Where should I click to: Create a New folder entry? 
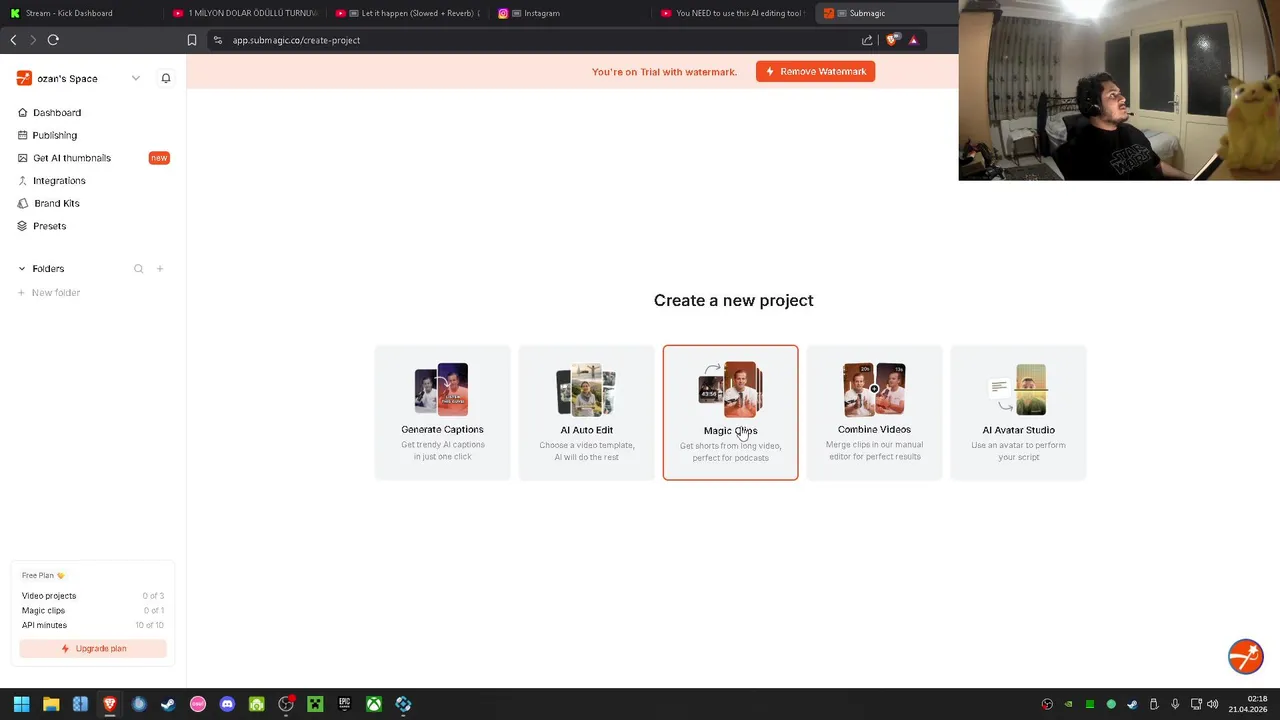click(x=55, y=293)
